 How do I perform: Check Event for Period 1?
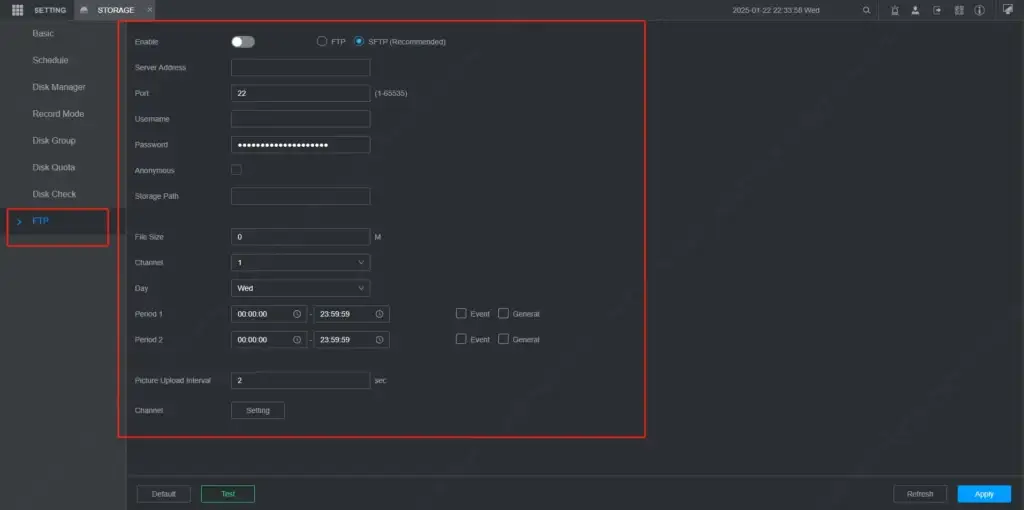pyautogui.click(x=461, y=313)
